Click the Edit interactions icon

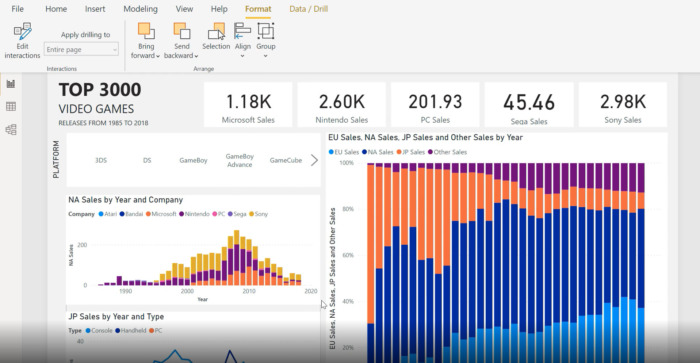[x=22, y=32]
